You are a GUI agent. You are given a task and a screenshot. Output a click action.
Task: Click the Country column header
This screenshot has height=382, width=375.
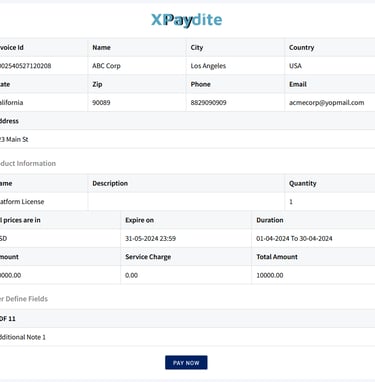pos(301,47)
